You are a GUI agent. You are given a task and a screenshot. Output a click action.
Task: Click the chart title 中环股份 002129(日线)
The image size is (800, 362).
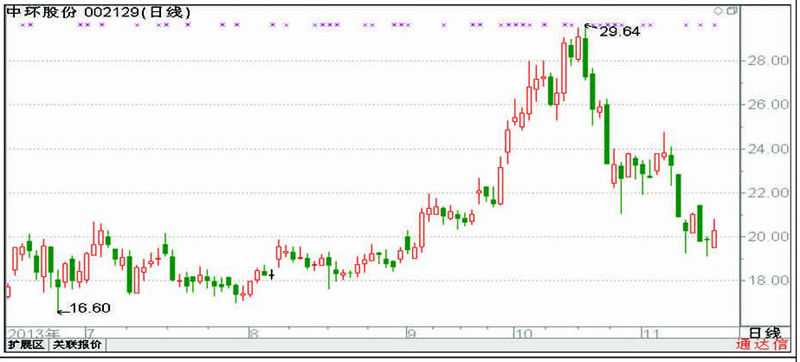99,12
